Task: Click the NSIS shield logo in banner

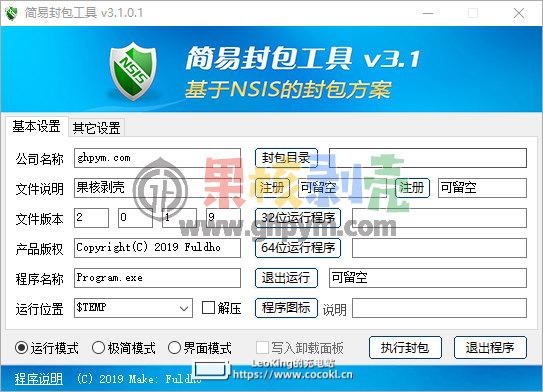Action: pyautogui.click(x=133, y=71)
